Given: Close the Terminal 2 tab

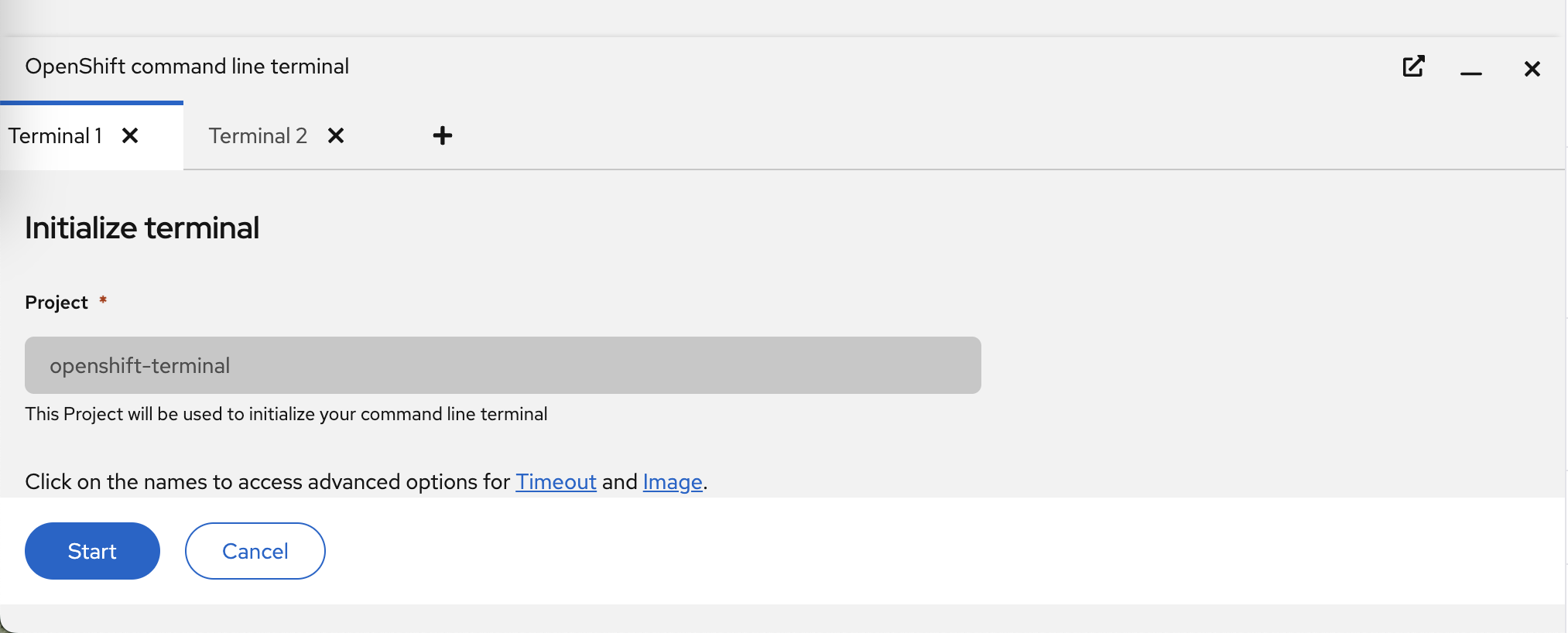Looking at the screenshot, I should tap(336, 136).
